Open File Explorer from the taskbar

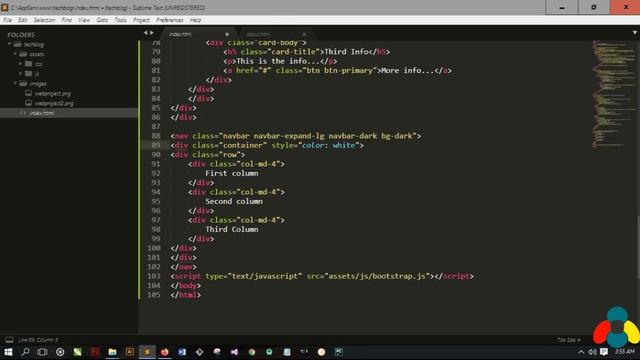tap(112, 352)
